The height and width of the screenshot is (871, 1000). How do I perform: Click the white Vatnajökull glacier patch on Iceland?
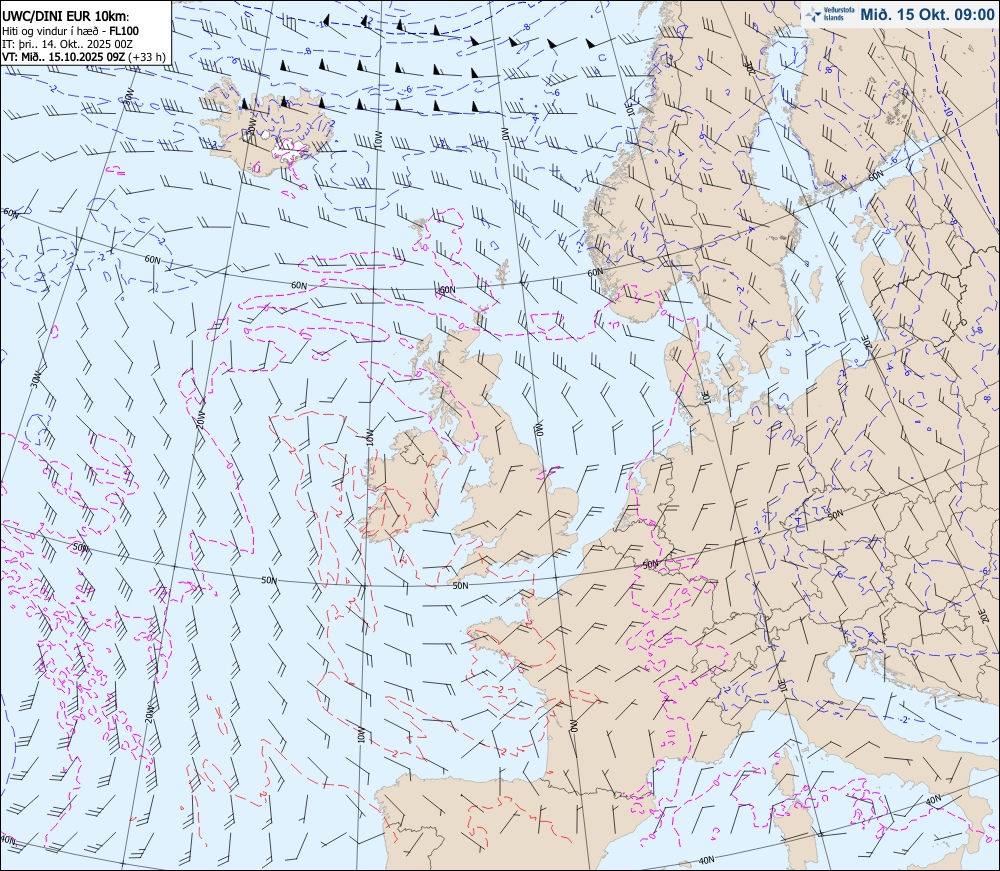[x=290, y=150]
